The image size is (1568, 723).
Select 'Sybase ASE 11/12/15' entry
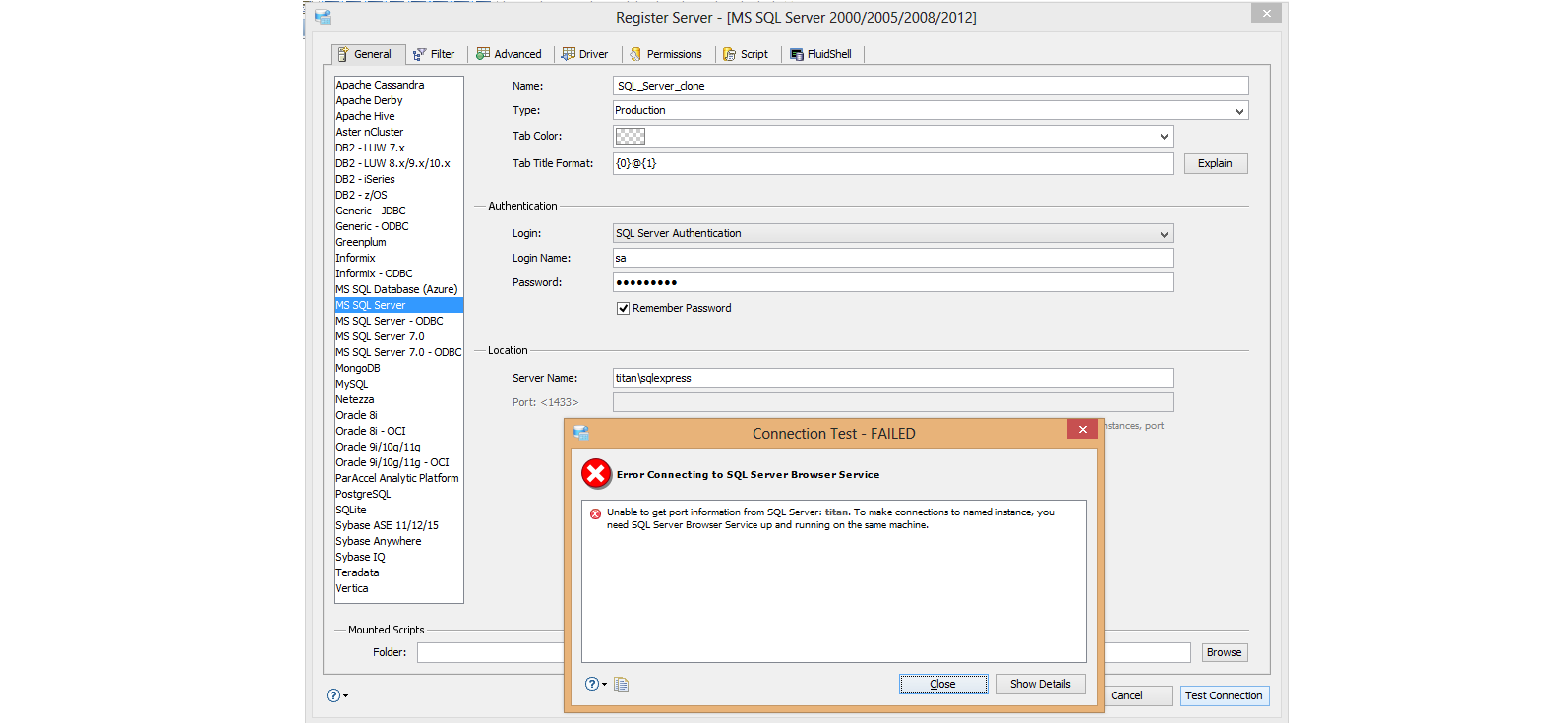pos(398,525)
